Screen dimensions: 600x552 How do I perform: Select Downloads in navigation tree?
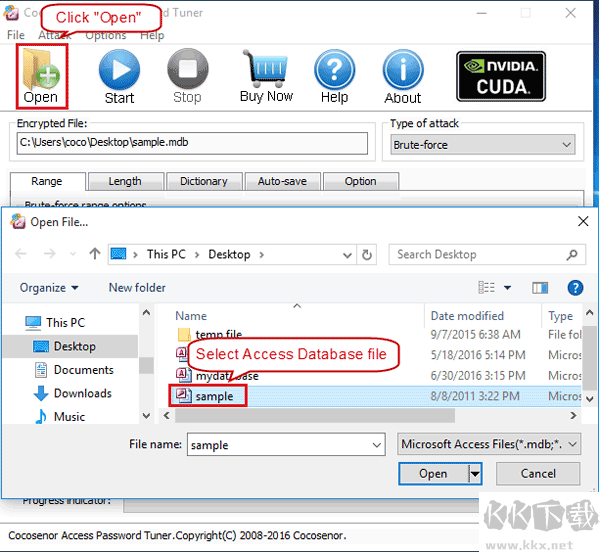pyautogui.click(x=73, y=393)
